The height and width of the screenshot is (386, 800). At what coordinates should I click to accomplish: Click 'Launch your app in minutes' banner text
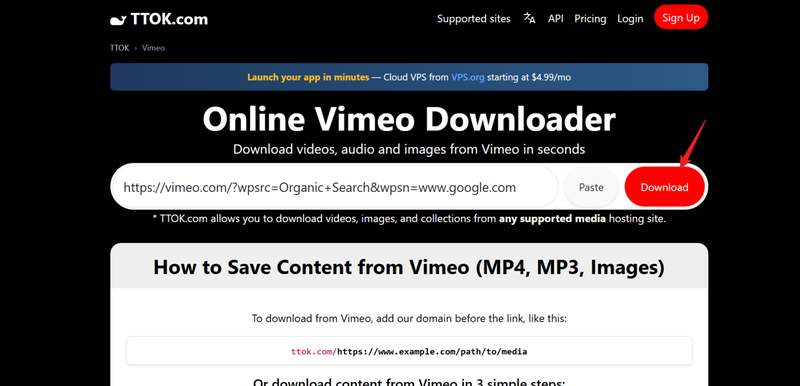pyautogui.click(x=308, y=78)
